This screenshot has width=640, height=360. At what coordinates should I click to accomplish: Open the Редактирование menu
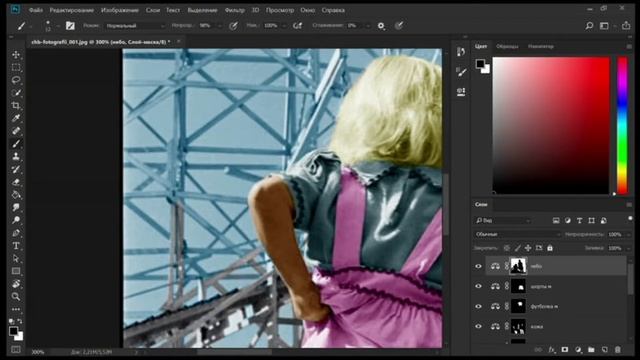tap(71, 10)
